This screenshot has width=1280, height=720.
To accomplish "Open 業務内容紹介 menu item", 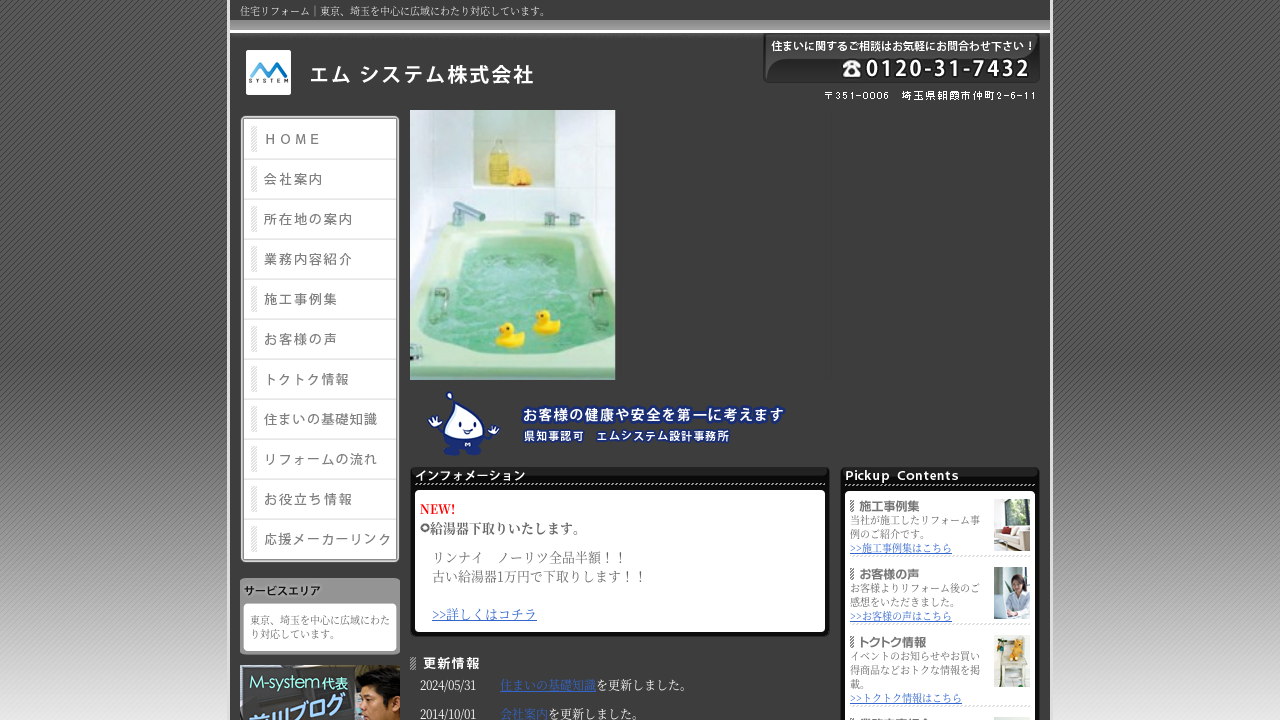I will [320, 259].
